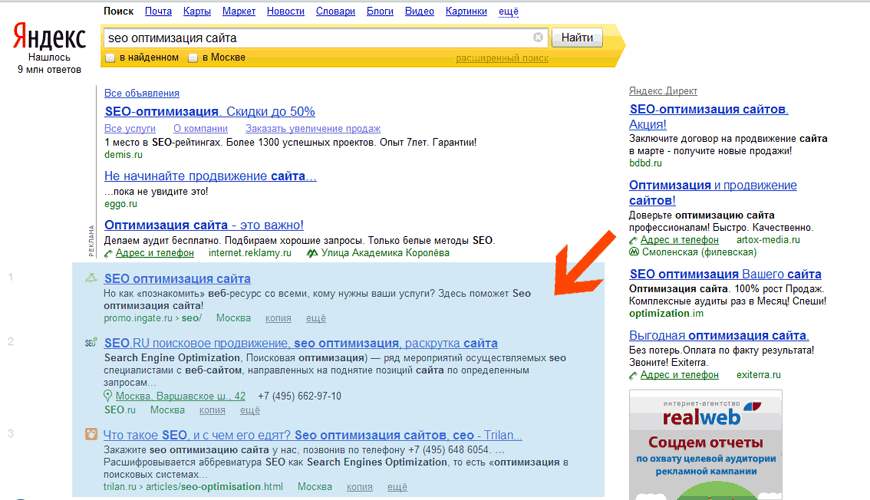
Task: Switch to the Картинки service tab
Action: click(x=466, y=11)
